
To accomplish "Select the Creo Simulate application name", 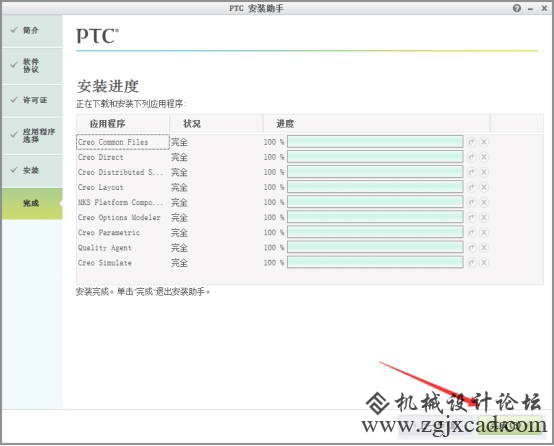I will 105,263.
